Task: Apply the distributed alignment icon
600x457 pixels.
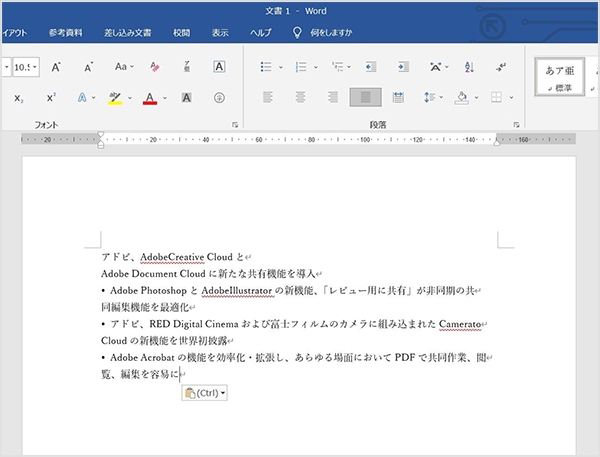Action: [398, 97]
